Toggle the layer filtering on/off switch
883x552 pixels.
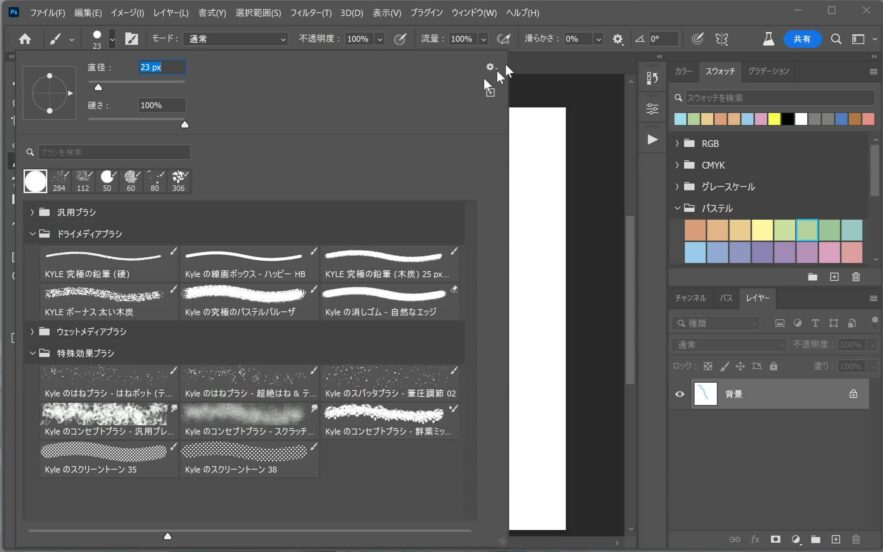tap(874, 322)
